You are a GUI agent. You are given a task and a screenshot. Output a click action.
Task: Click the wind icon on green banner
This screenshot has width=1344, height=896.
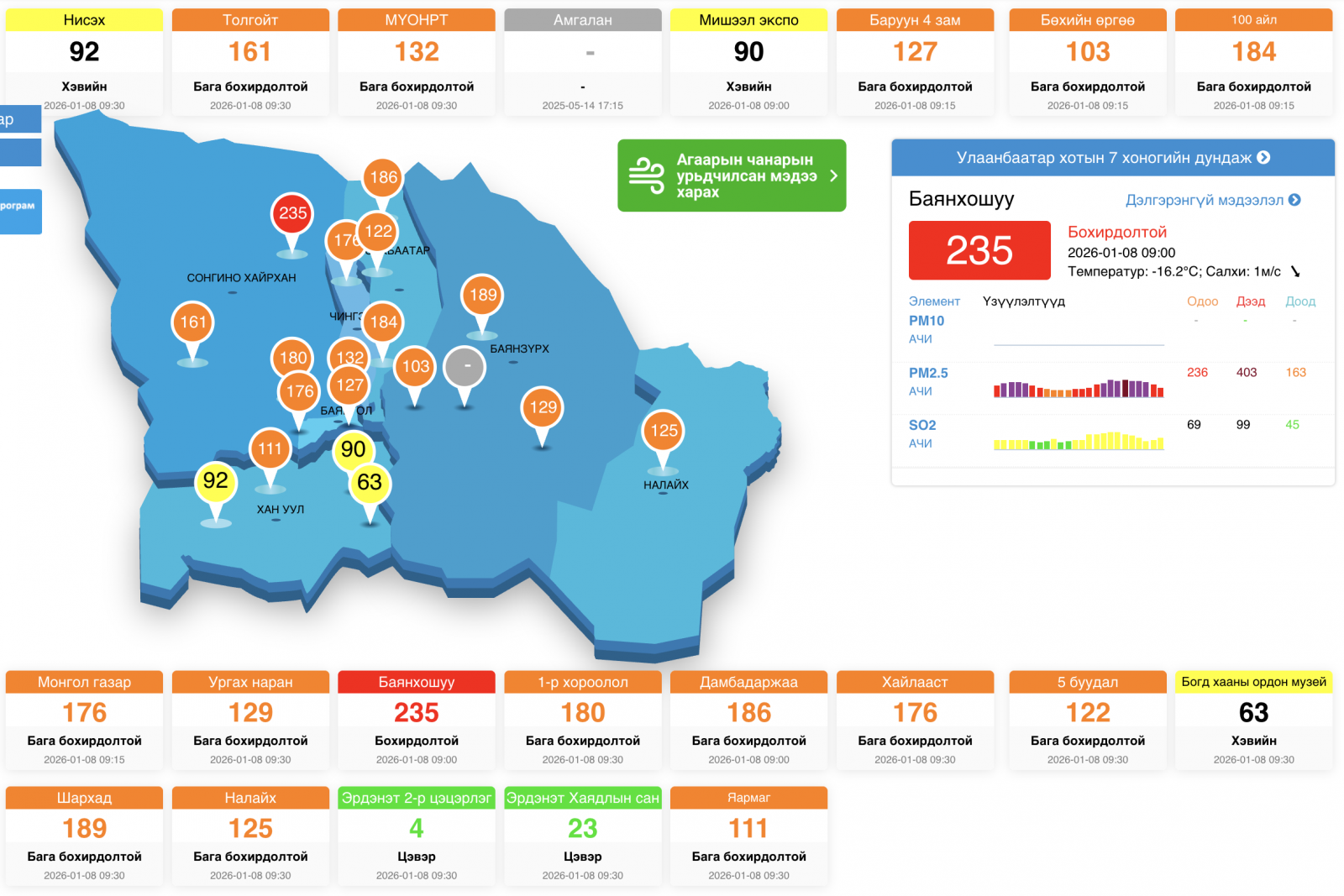point(647,176)
